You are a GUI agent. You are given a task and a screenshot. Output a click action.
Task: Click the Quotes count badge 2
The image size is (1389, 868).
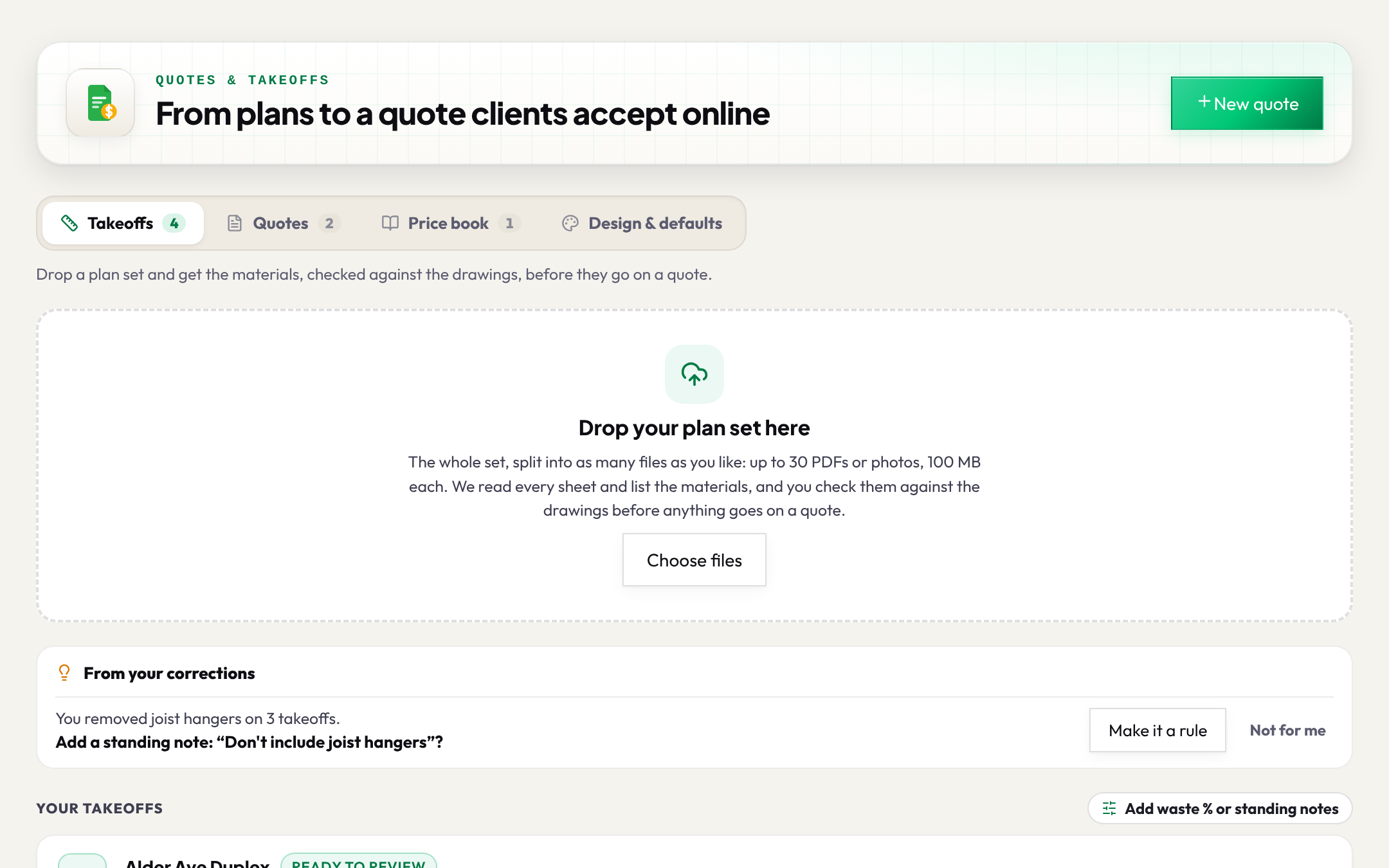329,223
